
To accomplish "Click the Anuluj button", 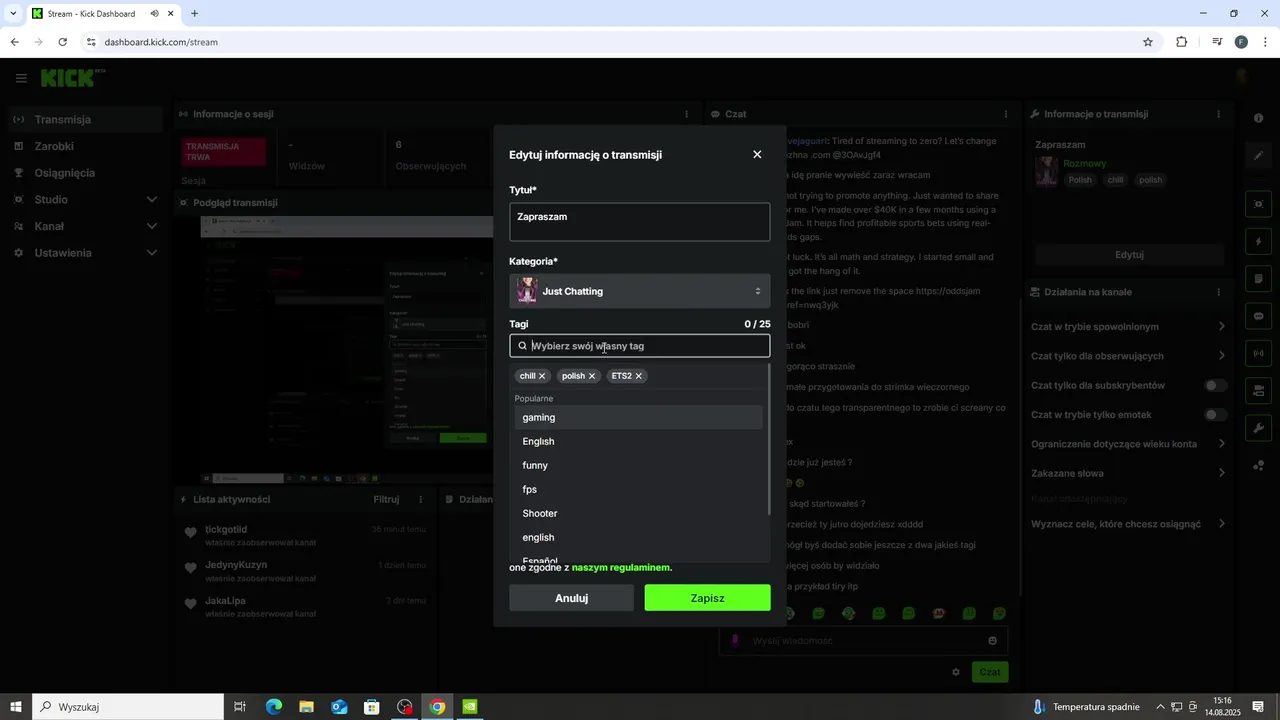I will (x=571, y=598).
